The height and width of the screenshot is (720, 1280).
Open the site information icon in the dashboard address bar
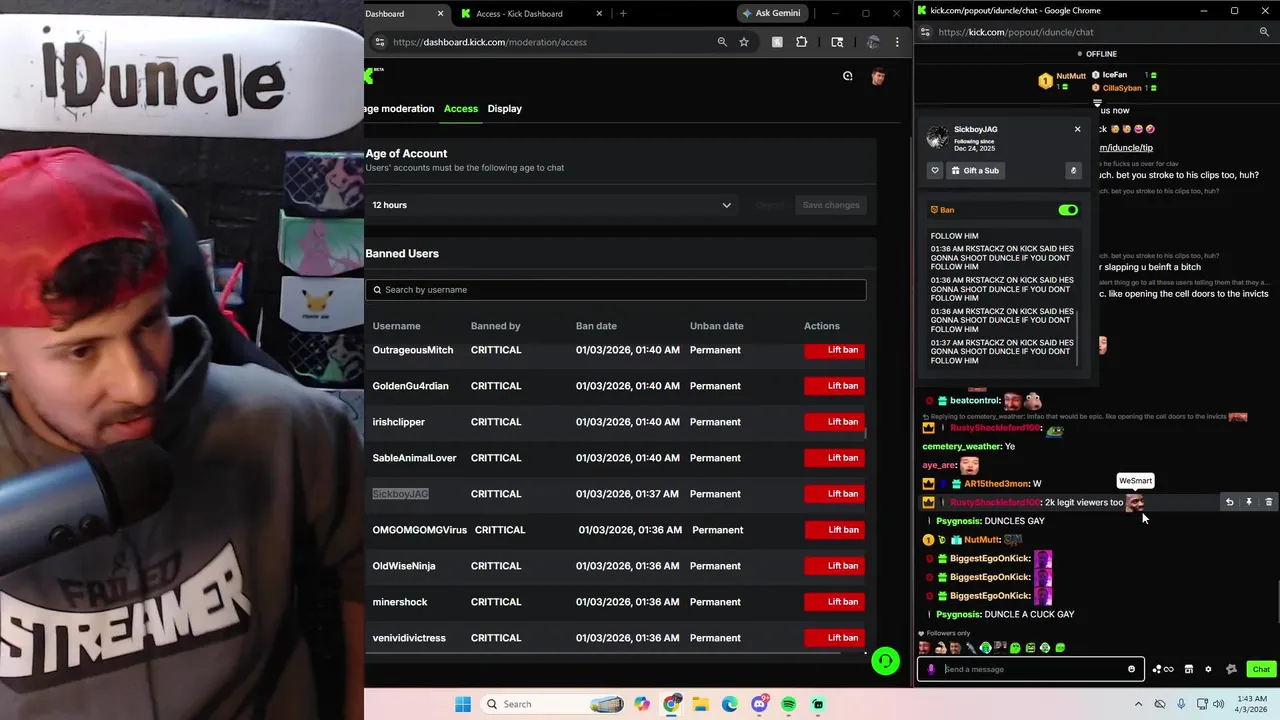coord(379,42)
